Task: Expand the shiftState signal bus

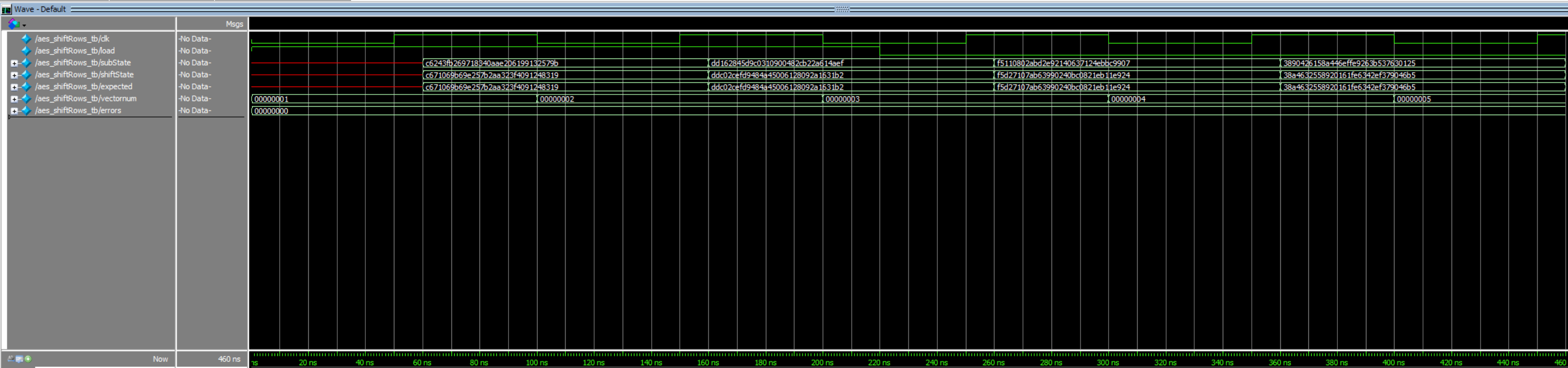Action: [x=14, y=75]
